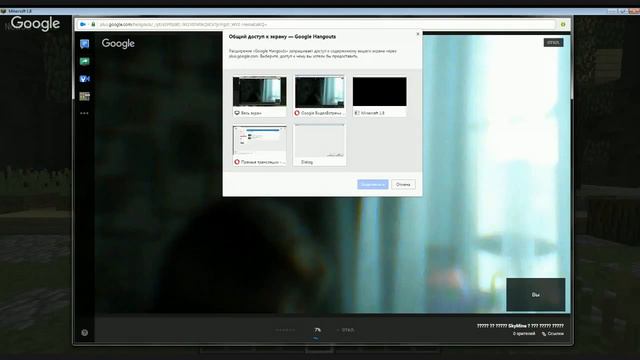Click the padlock icon in address bar
Image resolution: width=640 pixels, height=360 pixels.
93,24
